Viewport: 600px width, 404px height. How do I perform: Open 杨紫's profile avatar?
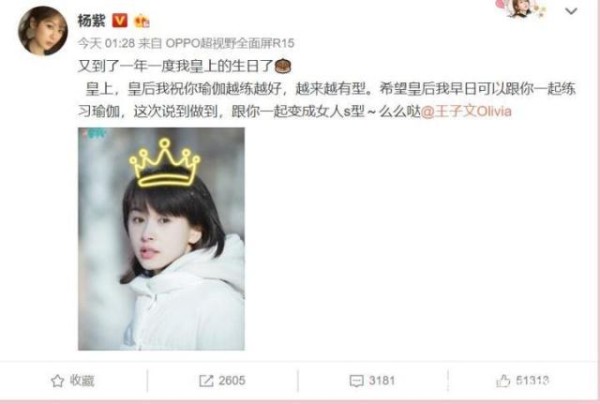click(x=43, y=31)
